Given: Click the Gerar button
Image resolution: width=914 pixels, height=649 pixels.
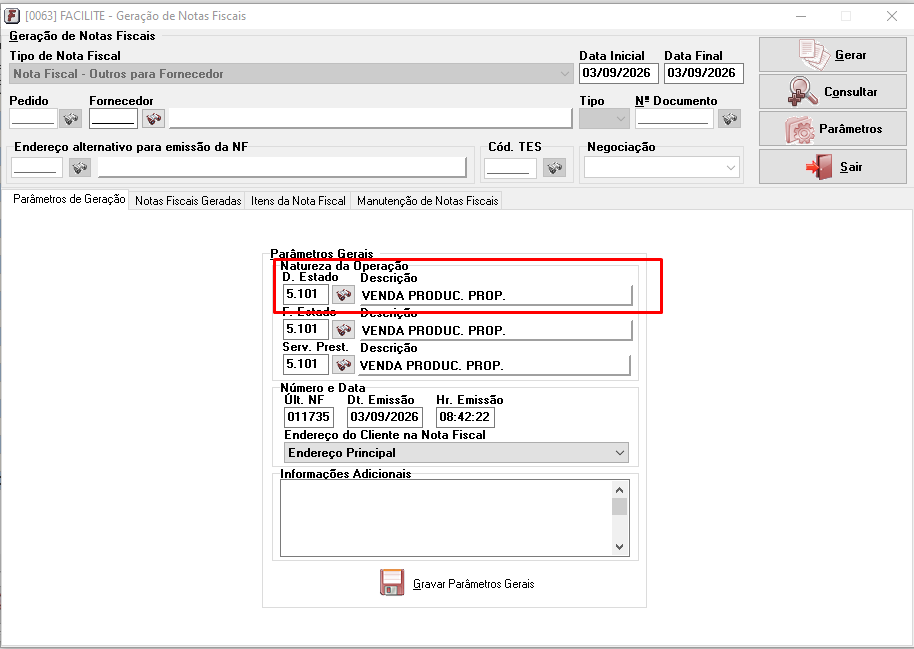Looking at the screenshot, I should tap(832, 55).
